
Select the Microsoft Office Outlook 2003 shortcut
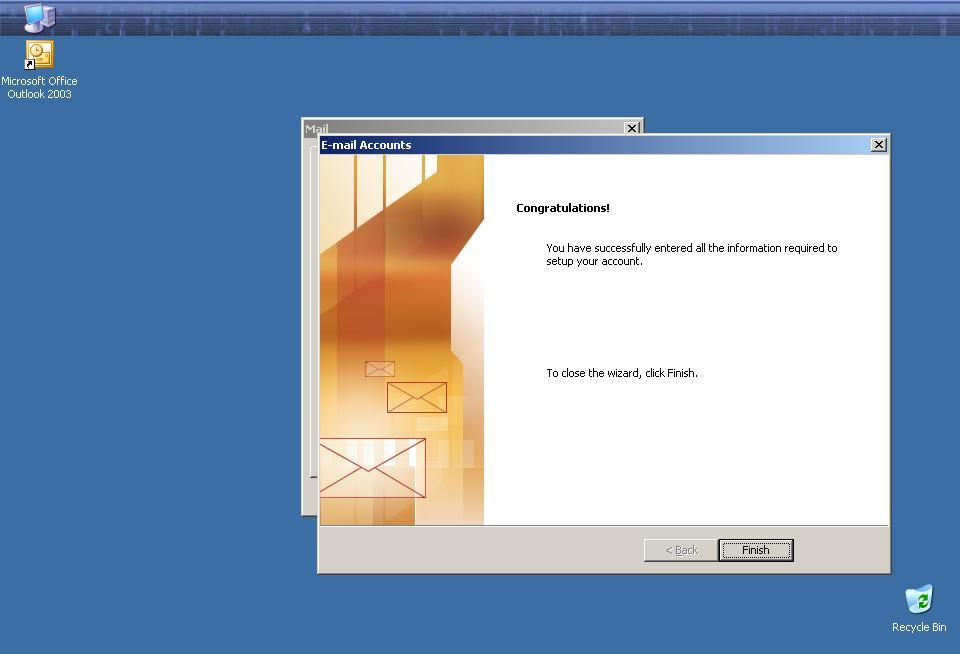[39, 55]
